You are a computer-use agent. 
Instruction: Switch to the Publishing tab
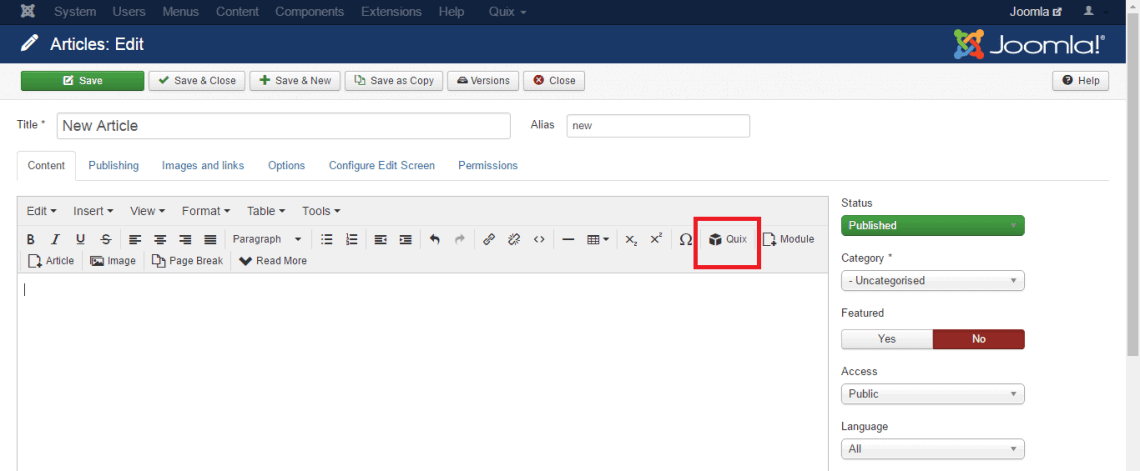(x=113, y=166)
